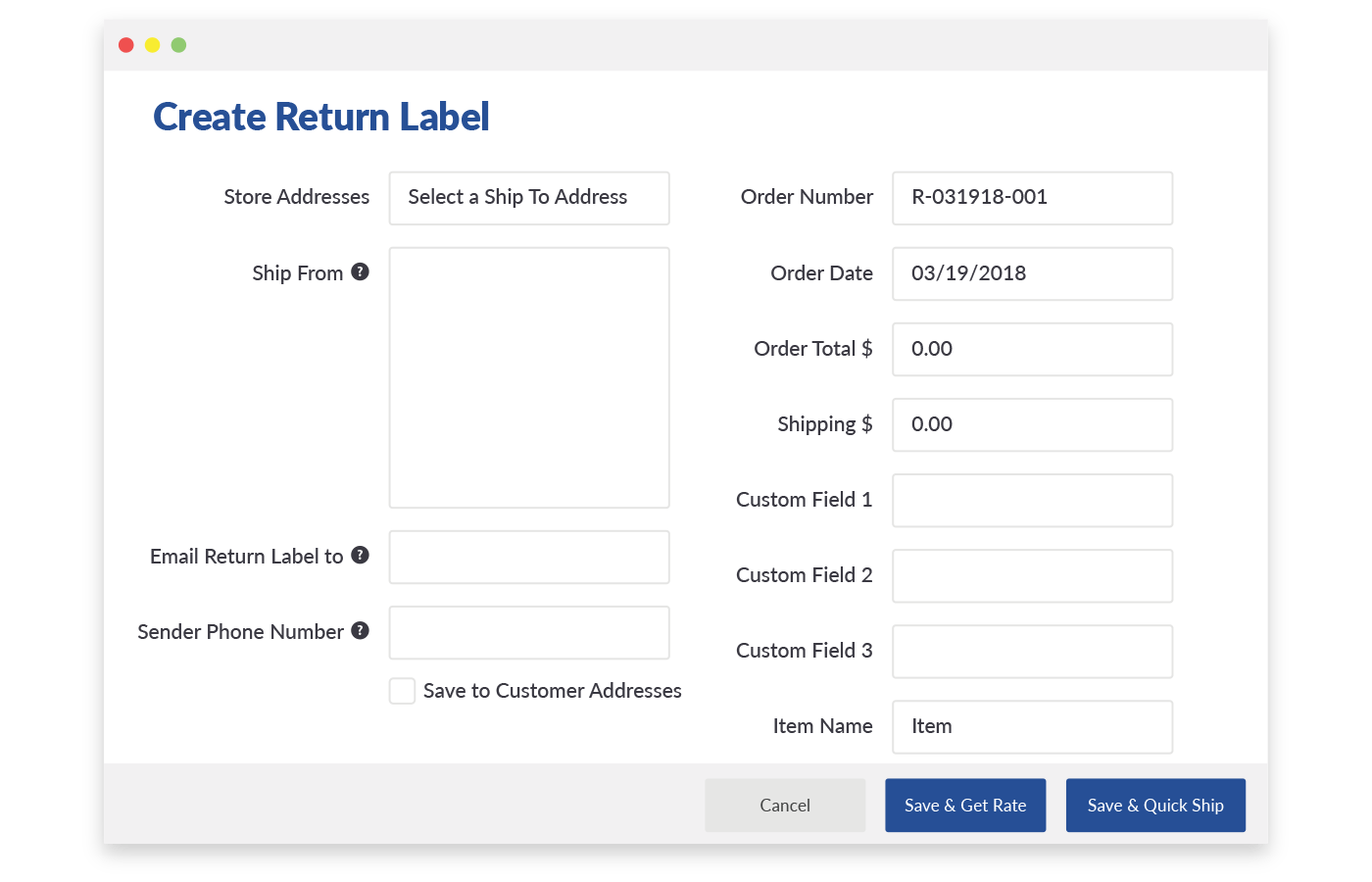
Task: Enable Save to Customer Addresses checkbox
Action: click(402, 691)
